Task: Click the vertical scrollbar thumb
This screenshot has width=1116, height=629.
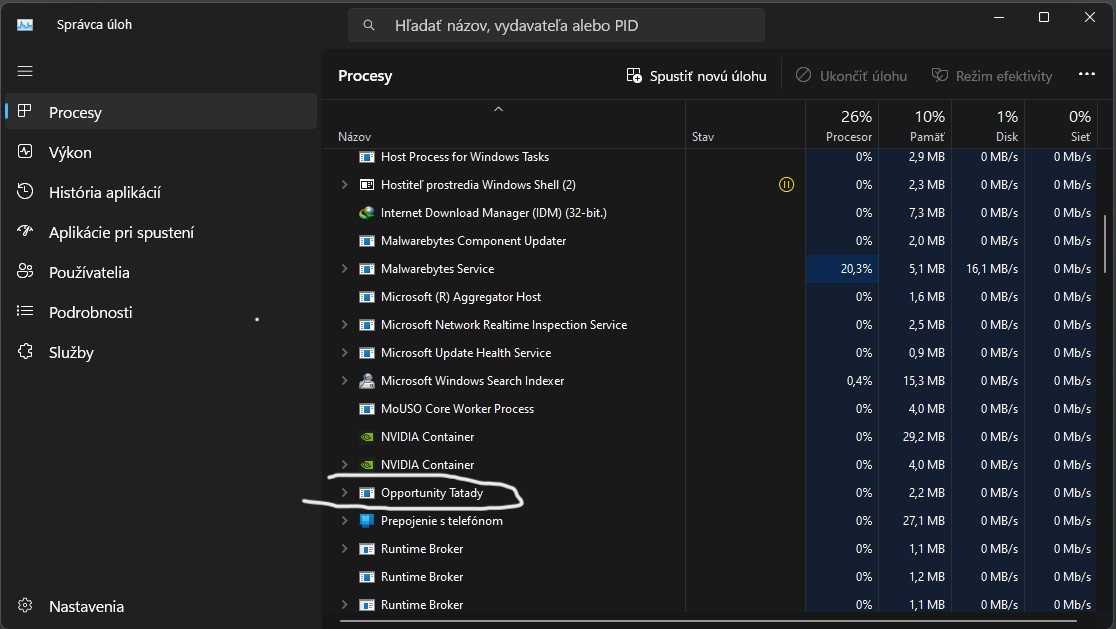Action: (1105, 243)
